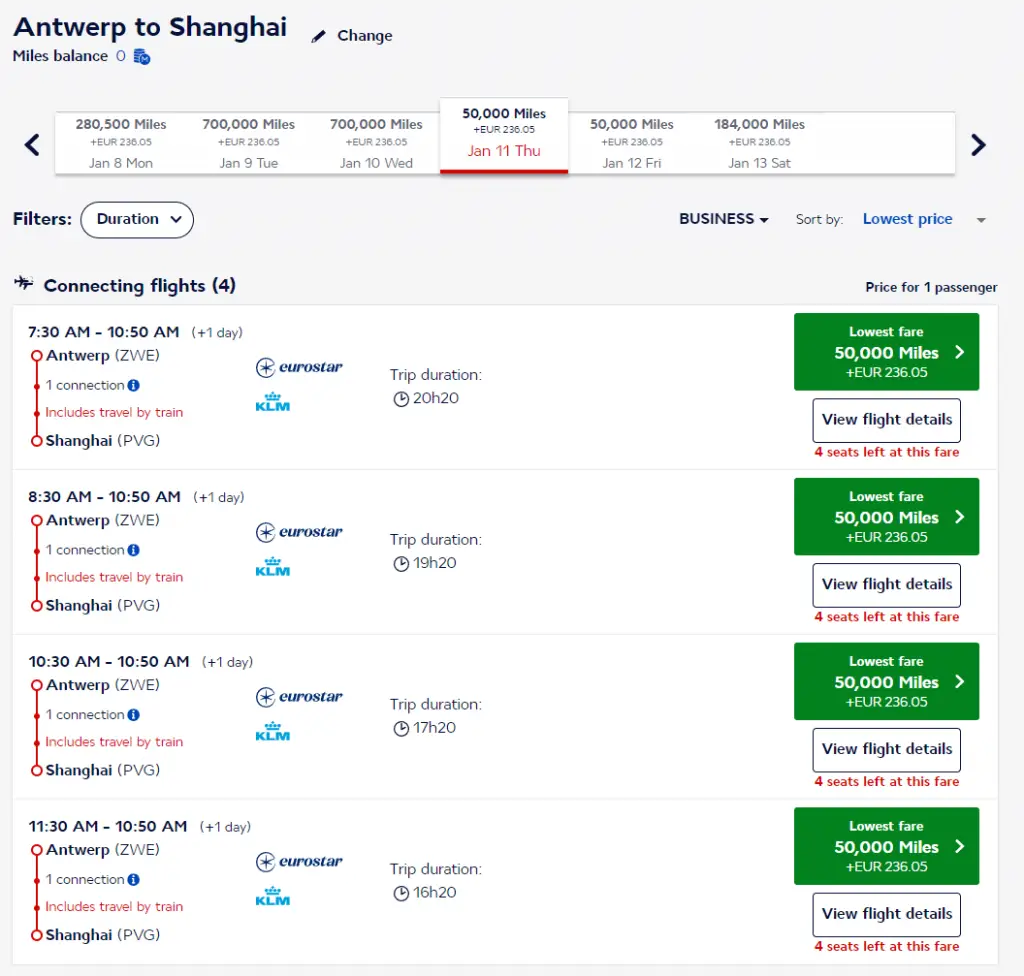1024x976 pixels.
Task: Expand the Lowest price sort dropdown
Action: pos(981,220)
